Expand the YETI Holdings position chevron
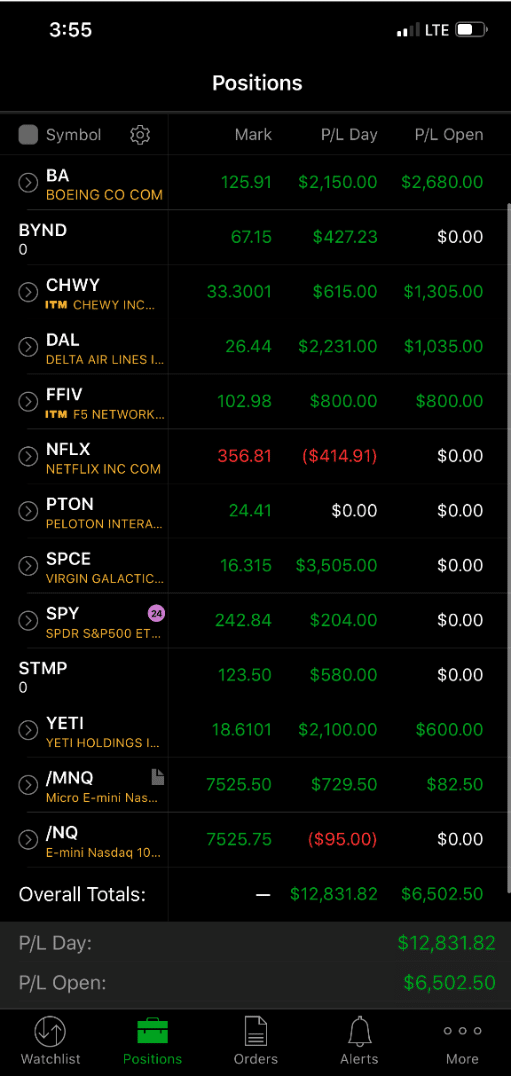The image size is (511, 1076). (x=27, y=729)
